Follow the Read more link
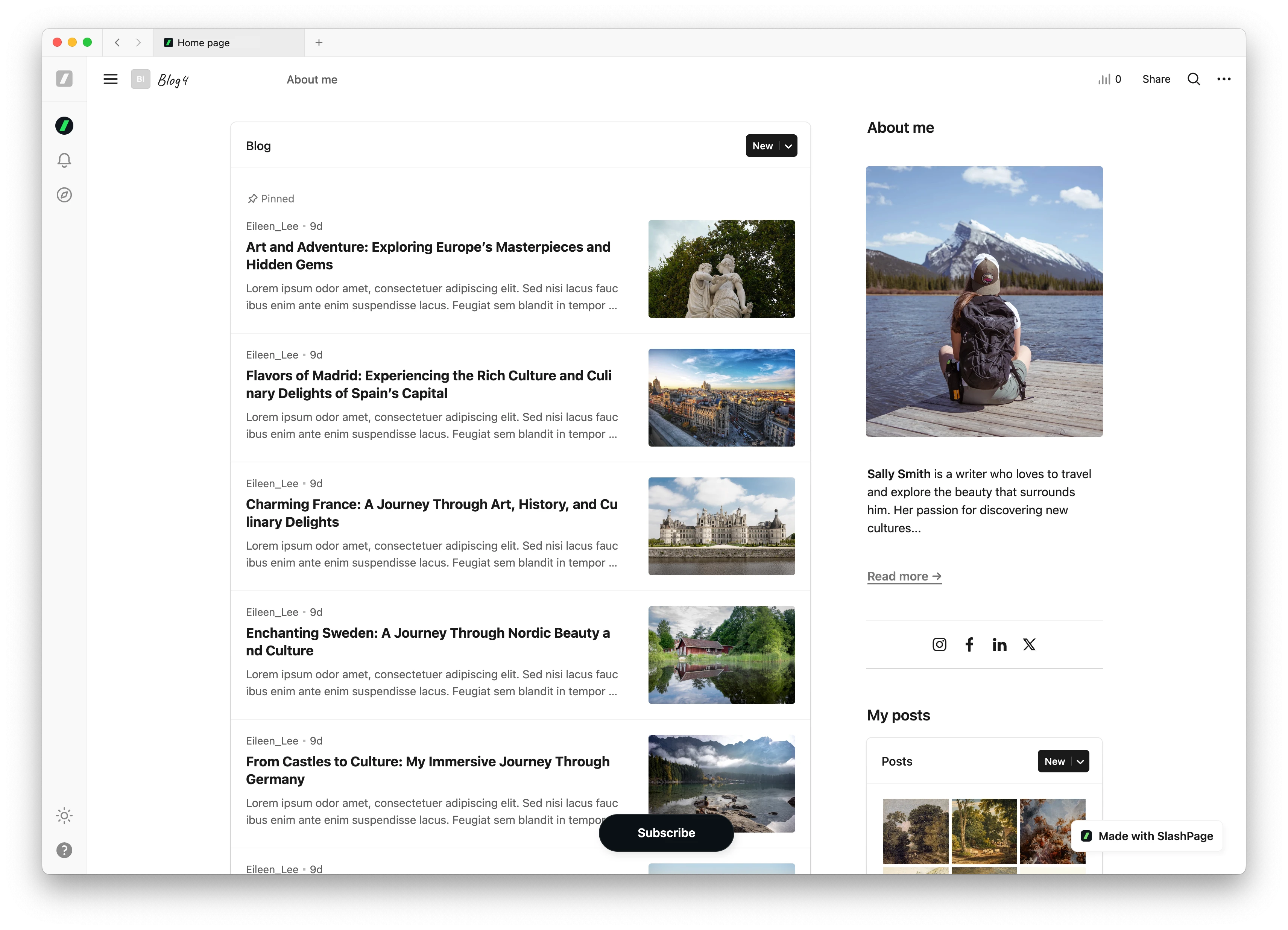 pyautogui.click(x=904, y=576)
